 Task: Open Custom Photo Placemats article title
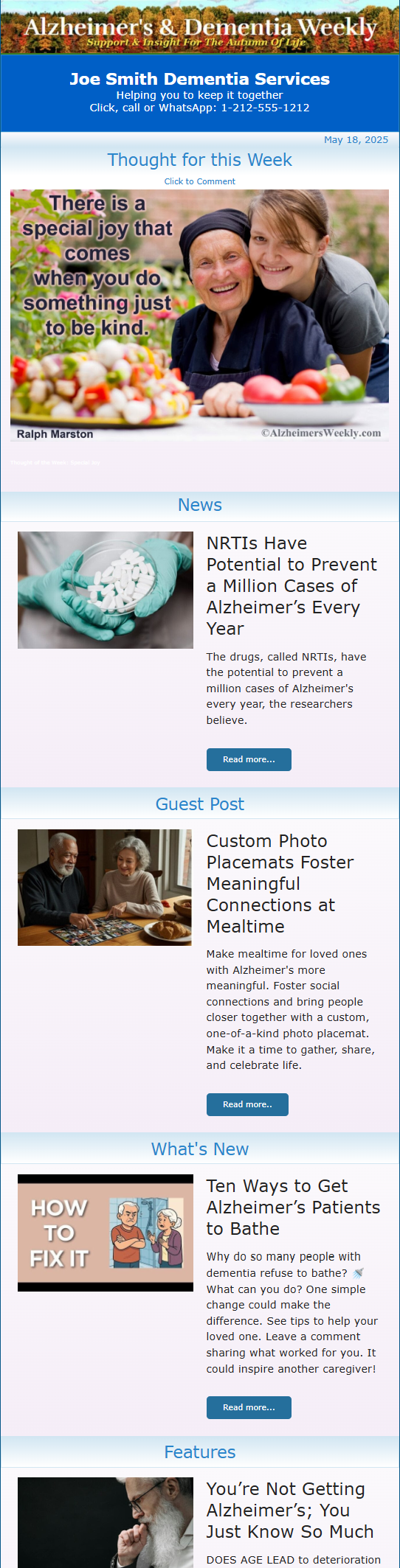(280, 883)
